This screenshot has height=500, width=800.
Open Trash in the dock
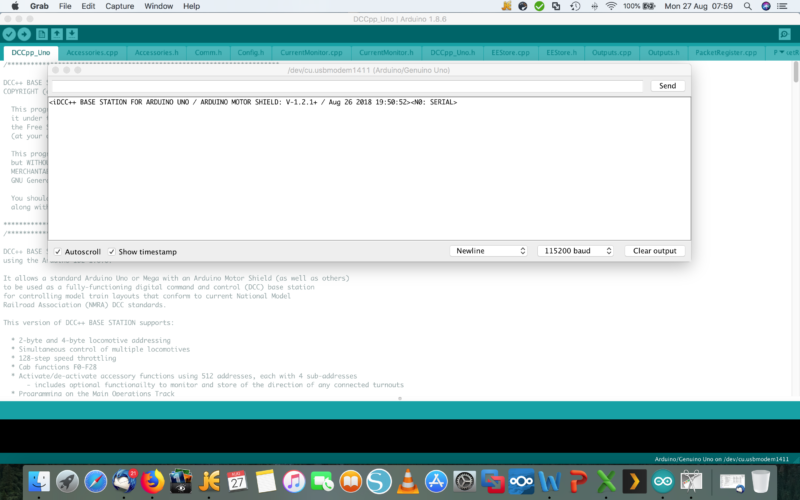coord(760,481)
